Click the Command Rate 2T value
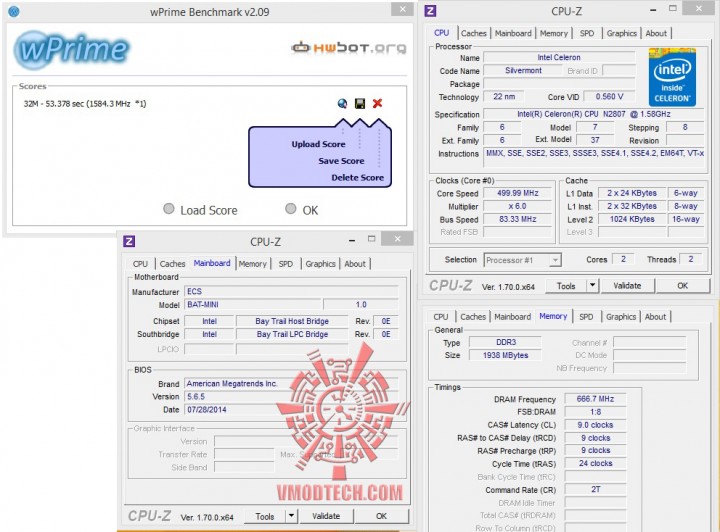The width and height of the screenshot is (720, 532). (x=596, y=489)
